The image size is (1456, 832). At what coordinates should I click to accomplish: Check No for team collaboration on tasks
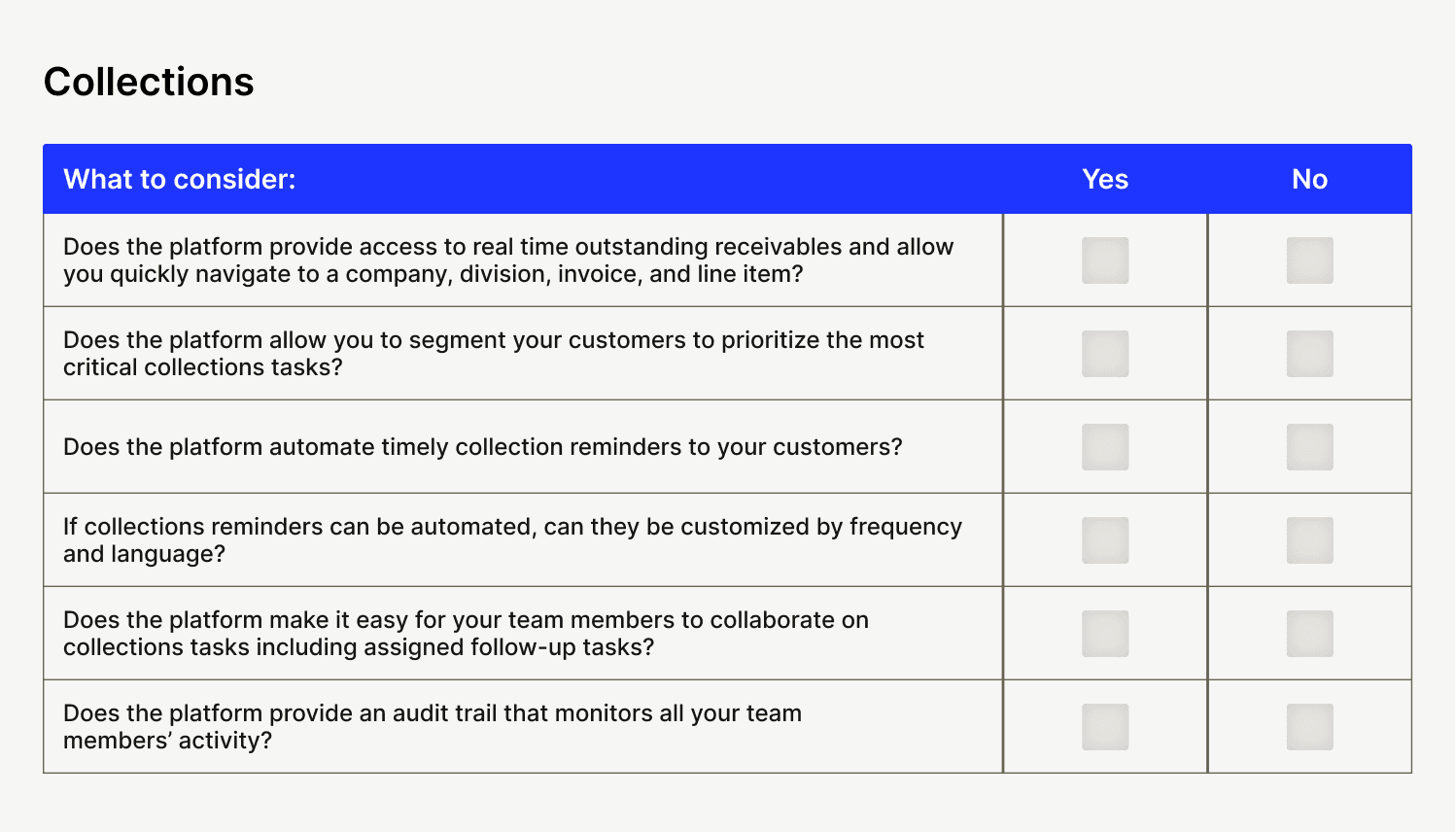[x=1310, y=634]
